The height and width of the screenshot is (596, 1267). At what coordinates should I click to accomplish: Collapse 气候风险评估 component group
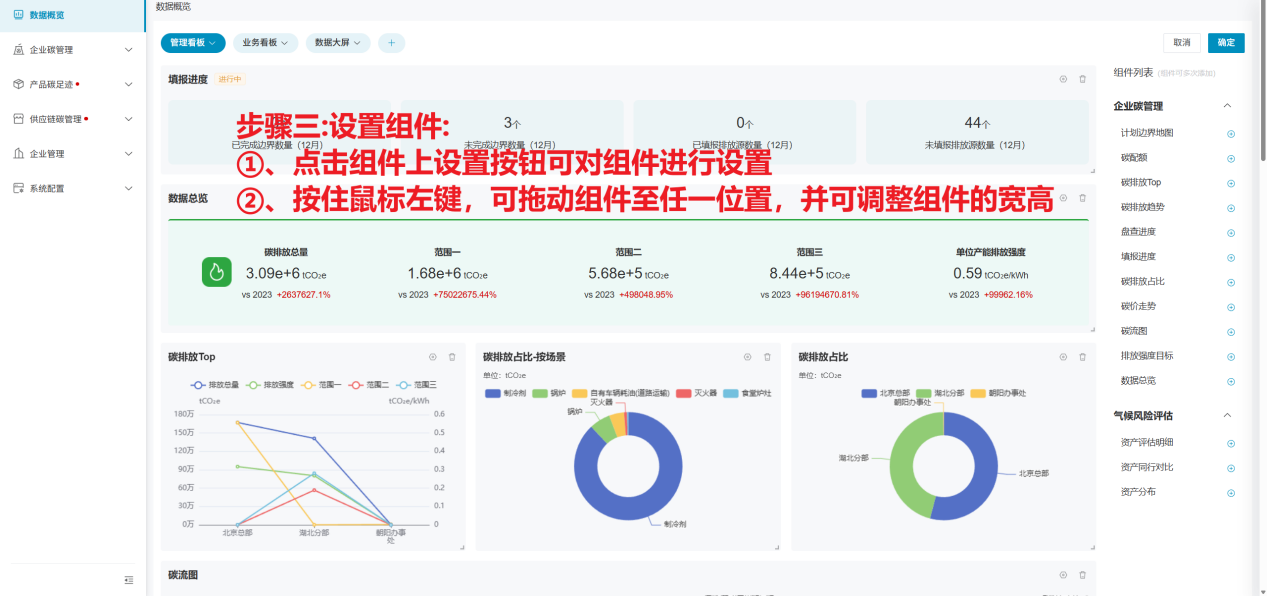click(1228, 415)
